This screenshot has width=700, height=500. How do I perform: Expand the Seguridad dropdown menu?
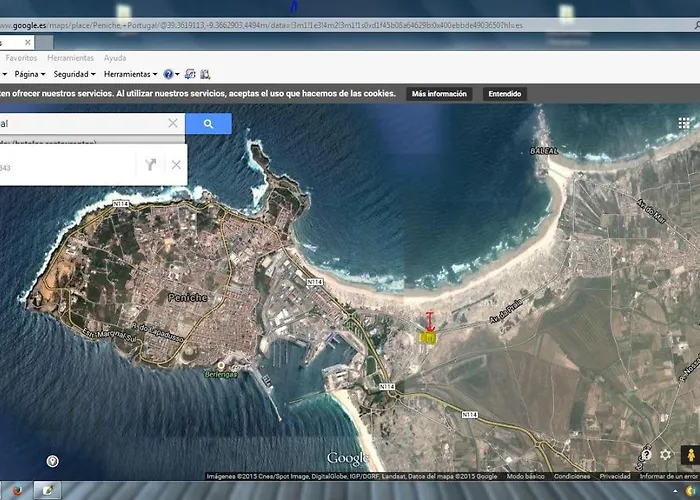(x=74, y=74)
